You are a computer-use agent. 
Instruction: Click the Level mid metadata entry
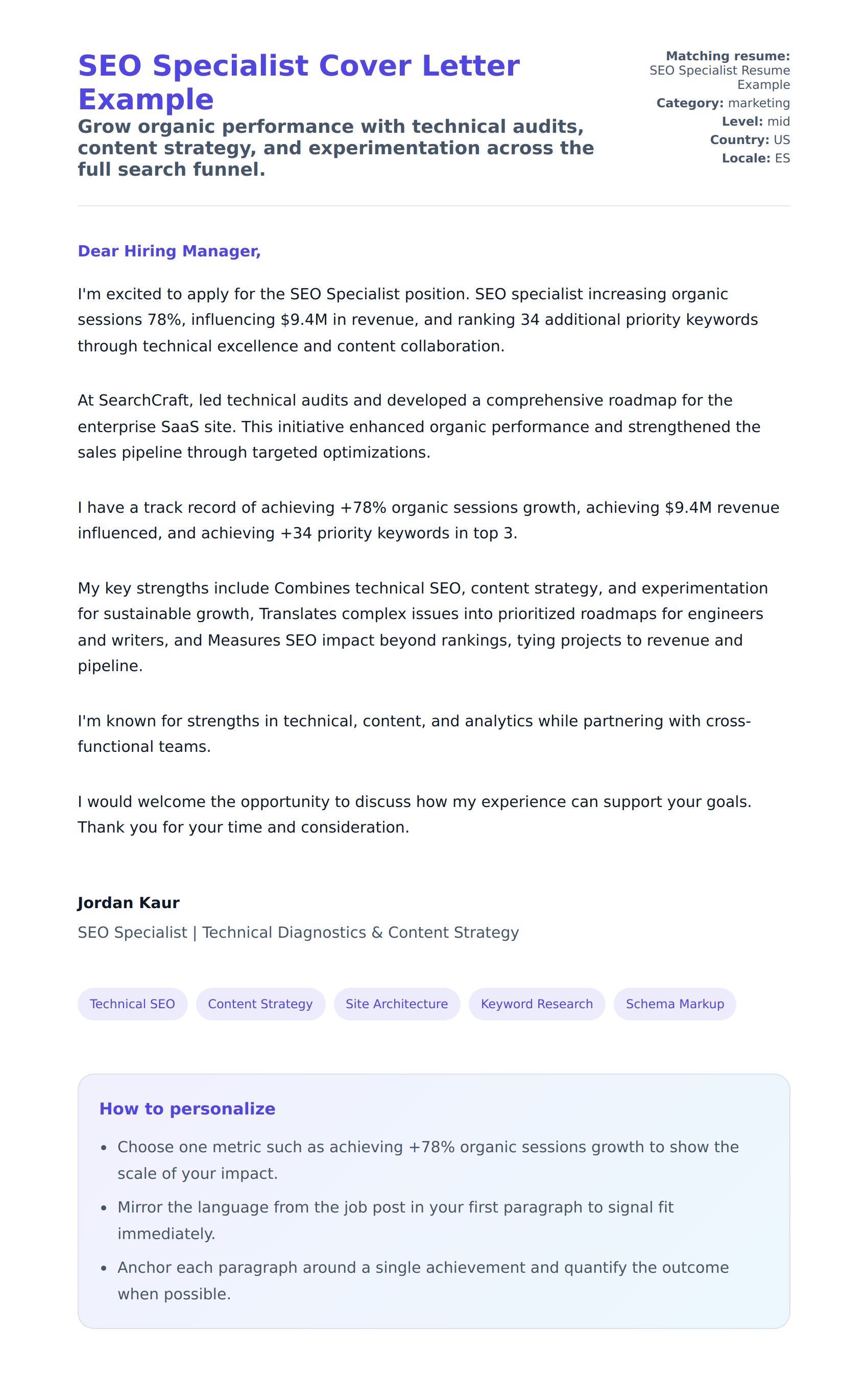pyautogui.click(x=755, y=122)
